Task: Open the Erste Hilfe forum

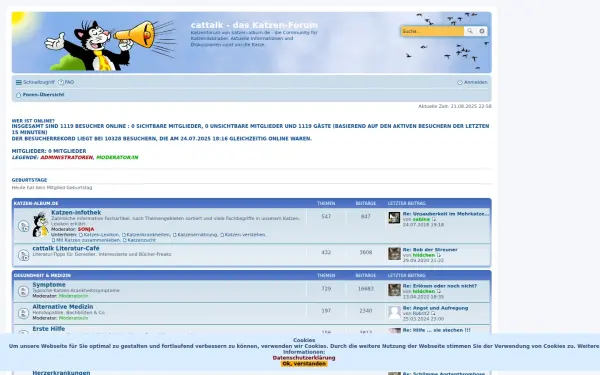Action: (x=49, y=329)
